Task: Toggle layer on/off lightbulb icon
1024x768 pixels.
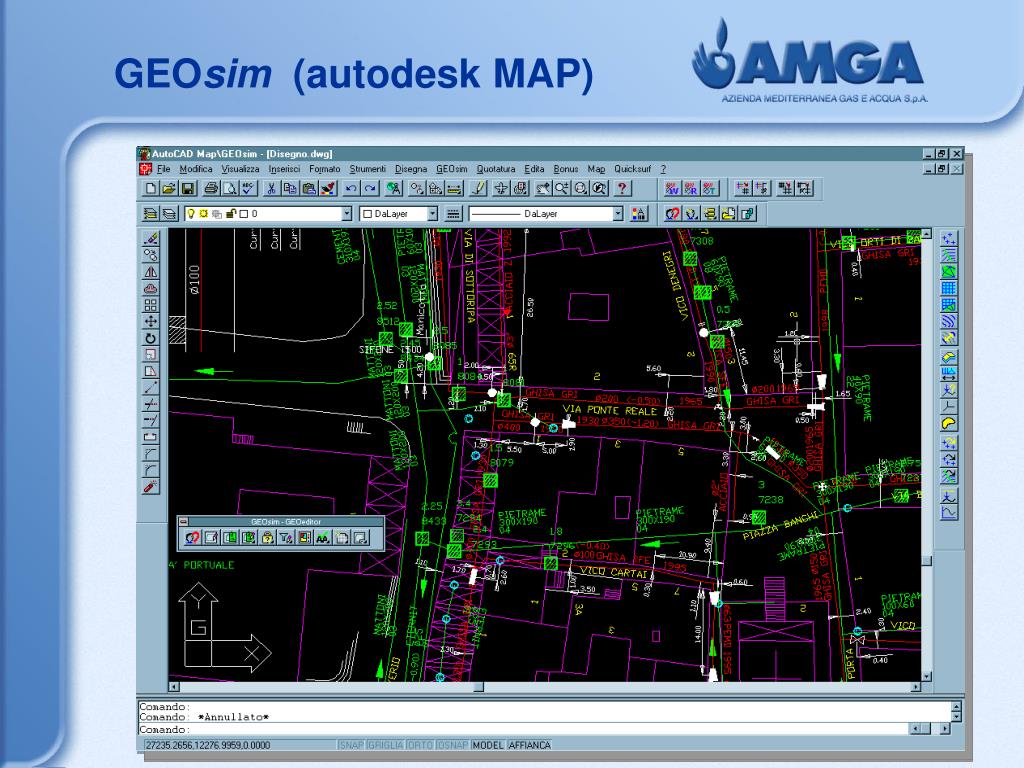Action: point(192,214)
